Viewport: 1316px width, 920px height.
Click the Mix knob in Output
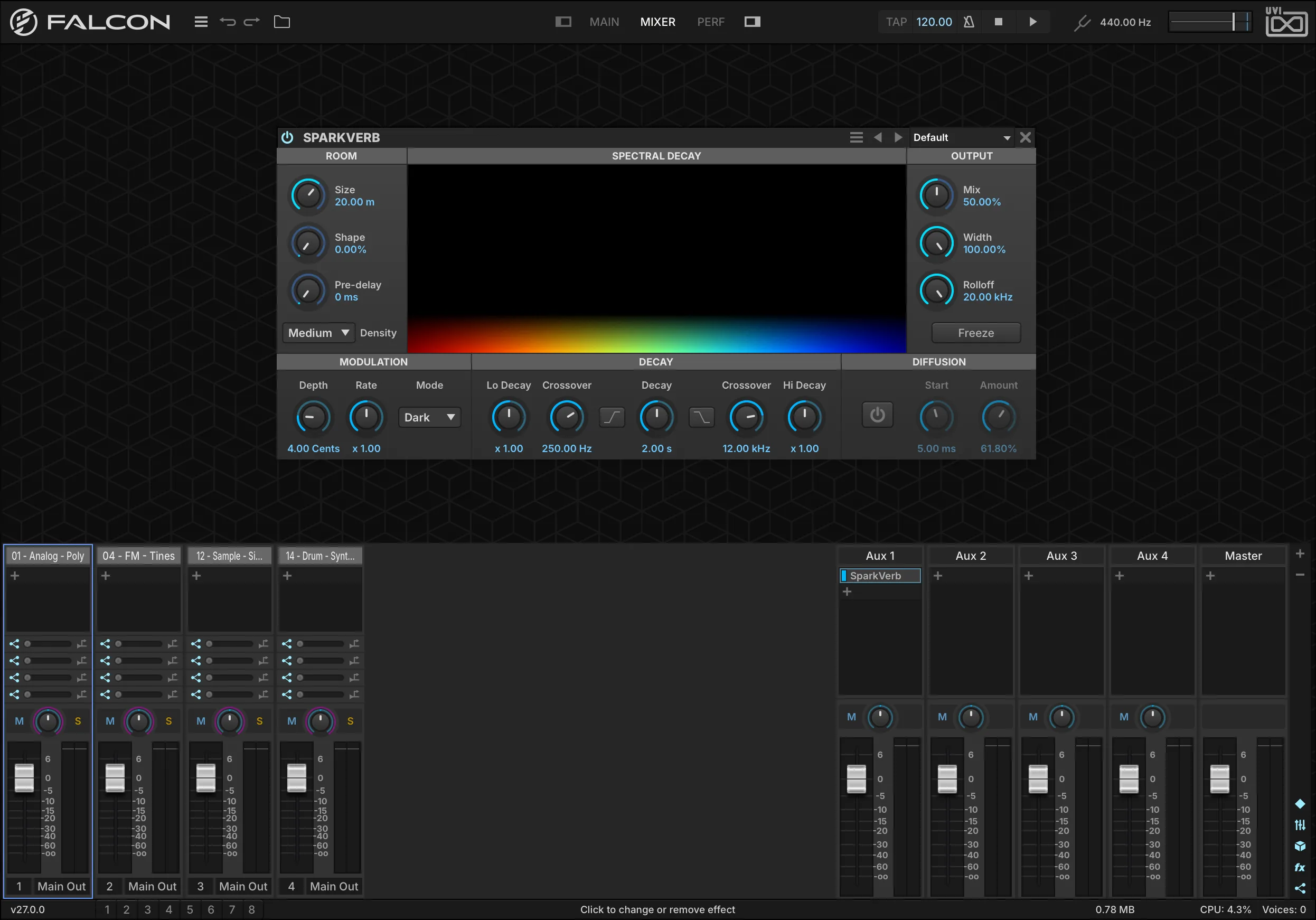click(x=936, y=195)
